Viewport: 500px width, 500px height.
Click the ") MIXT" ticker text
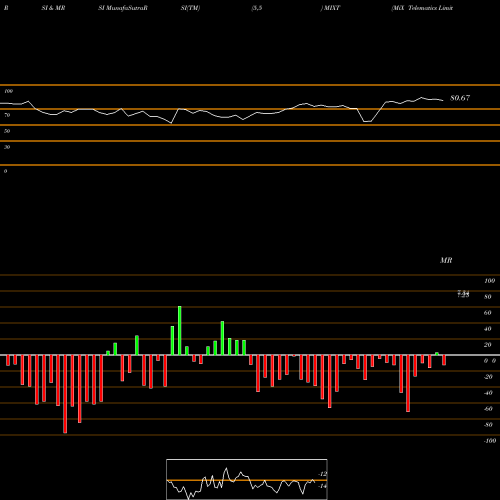(330, 8)
